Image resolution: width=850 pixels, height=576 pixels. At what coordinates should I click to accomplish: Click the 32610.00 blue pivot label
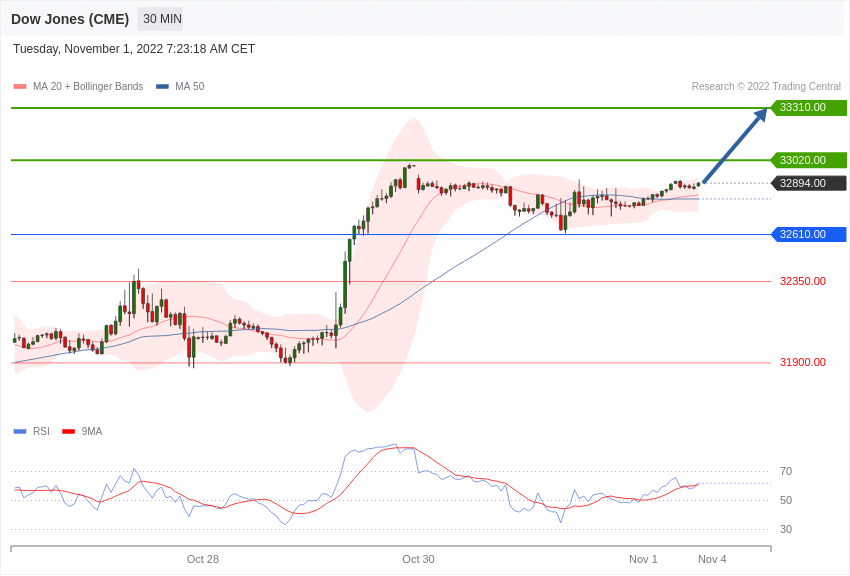[x=808, y=234]
